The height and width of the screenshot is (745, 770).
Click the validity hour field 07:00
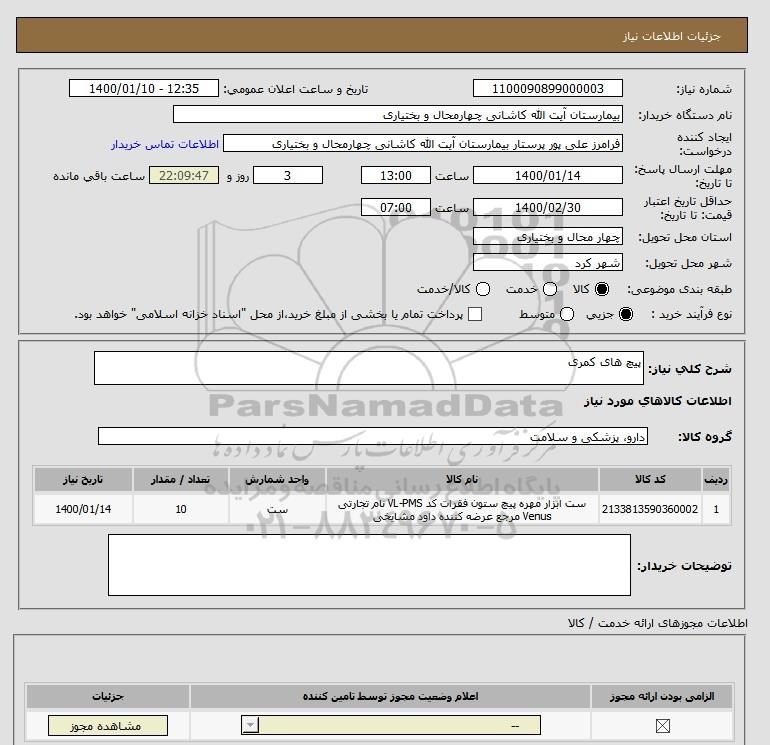tap(396, 207)
